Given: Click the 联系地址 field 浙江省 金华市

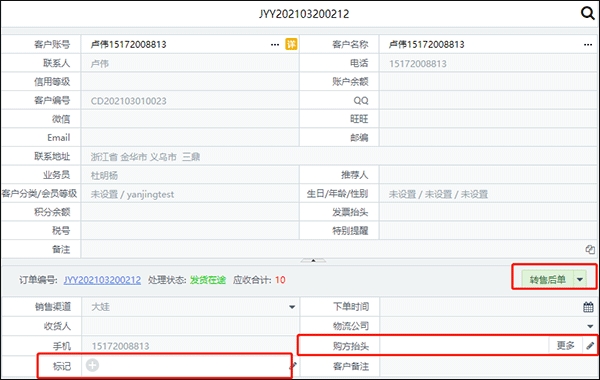Looking at the screenshot, I should pos(339,157).
